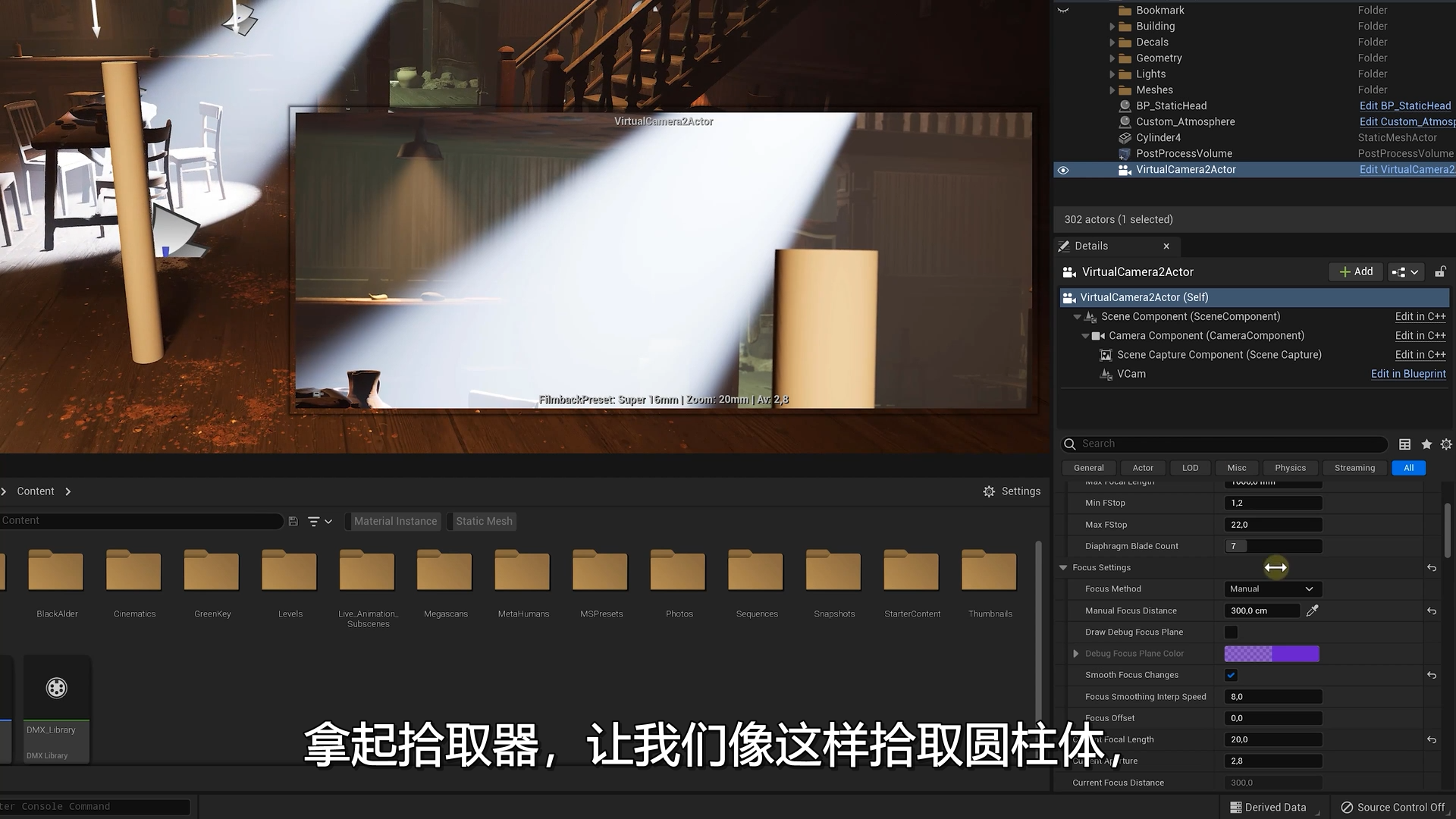
Task: Adjust the Diaphragm Blade Count slider
Action: [1273, 546]
